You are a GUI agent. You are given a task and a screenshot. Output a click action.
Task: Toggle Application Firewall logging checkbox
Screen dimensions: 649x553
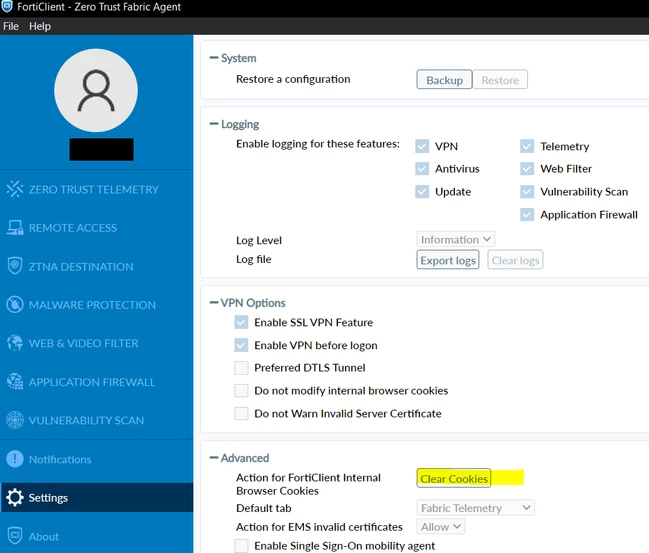pos(527,214)
